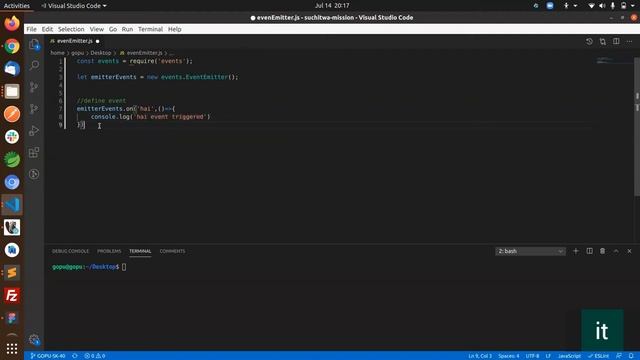Click the Spaces: 4 indentation setting
The image size is (640, 360).
coord(509,356)
